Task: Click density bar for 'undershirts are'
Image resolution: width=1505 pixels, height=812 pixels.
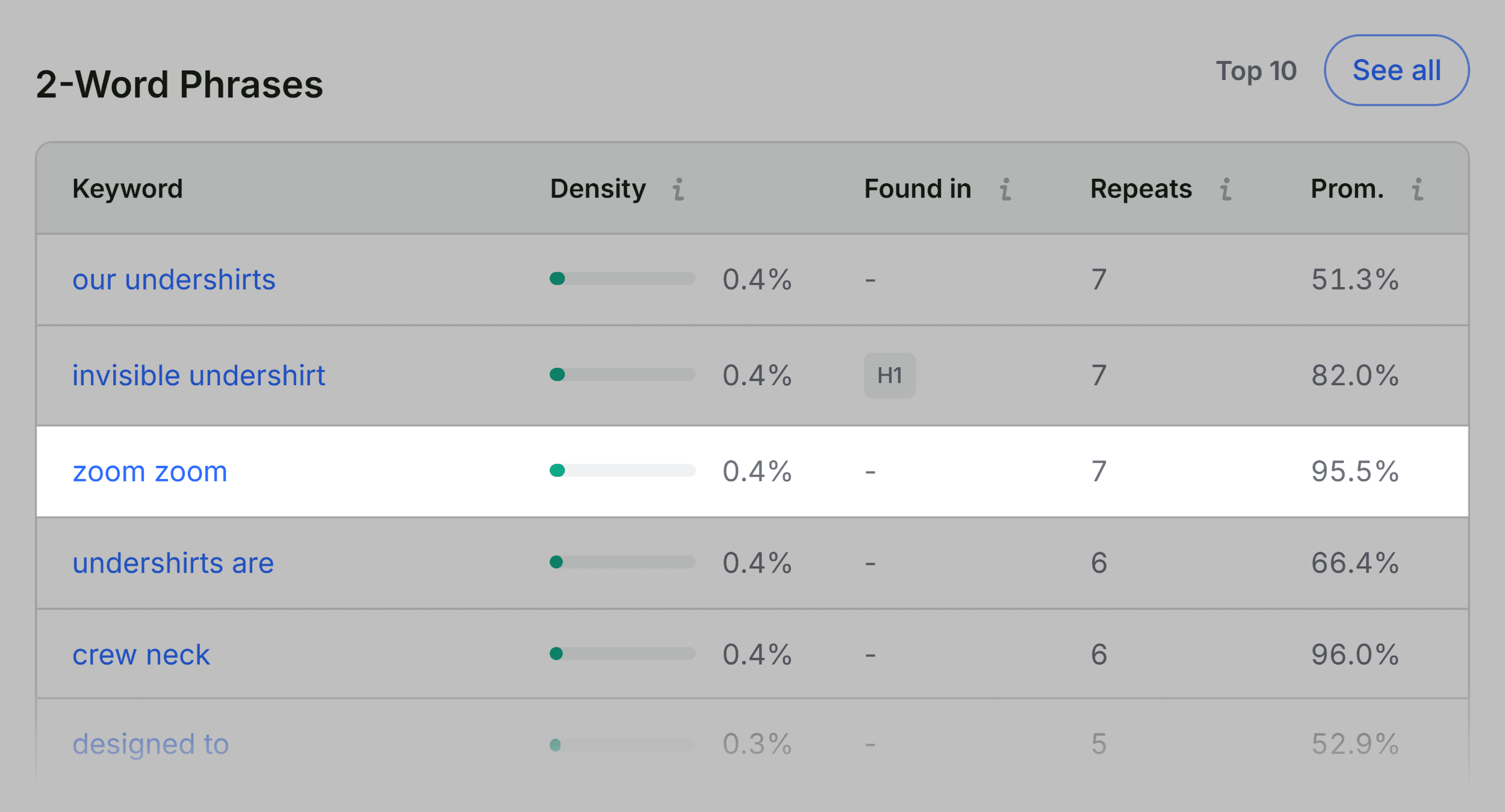Action: (x=622, y=562)
